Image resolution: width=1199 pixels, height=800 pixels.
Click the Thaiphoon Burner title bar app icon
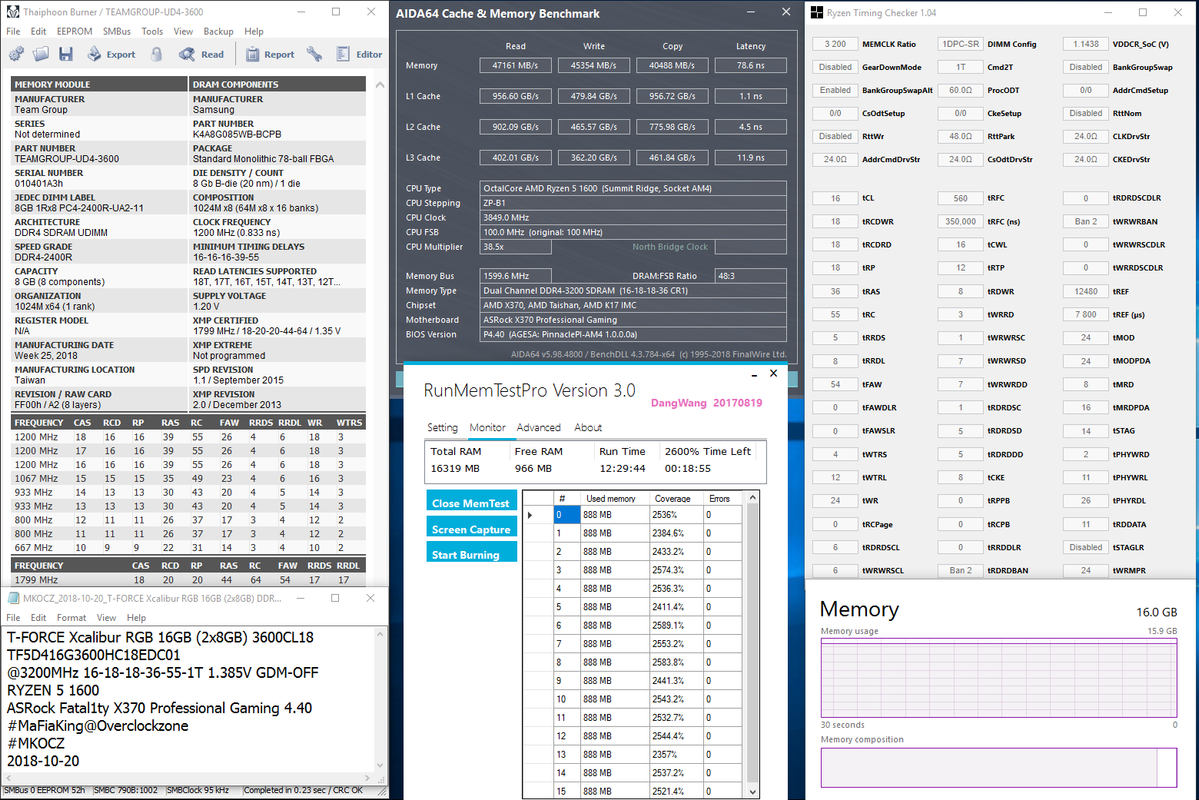(x=12, y=11)
